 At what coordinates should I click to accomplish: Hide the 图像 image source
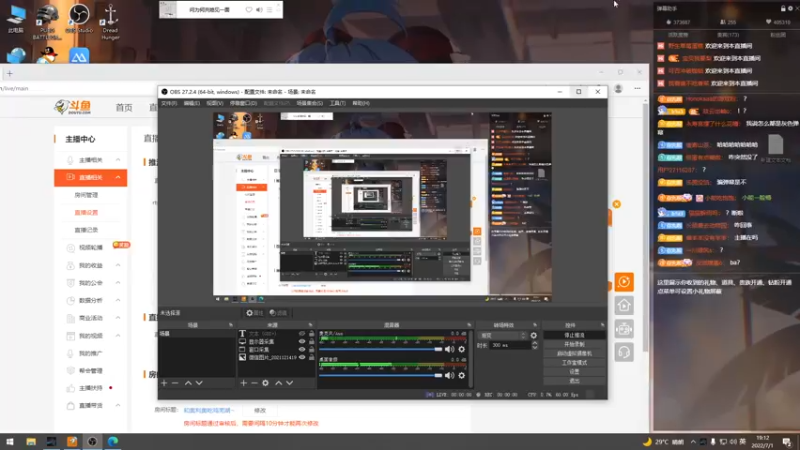pyautogui.click(x=302, y=357)
